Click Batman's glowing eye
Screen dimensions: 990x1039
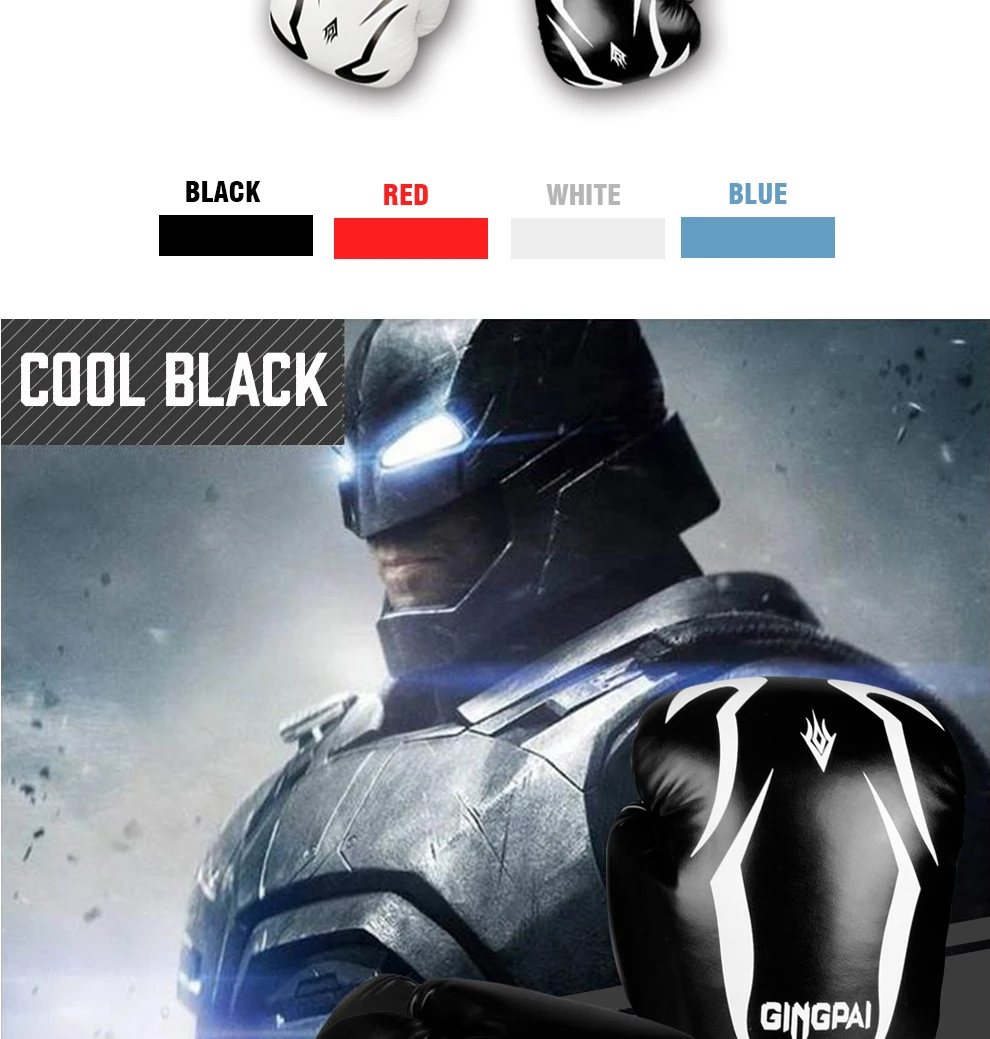pyautogui.click(x=422, y=443)
